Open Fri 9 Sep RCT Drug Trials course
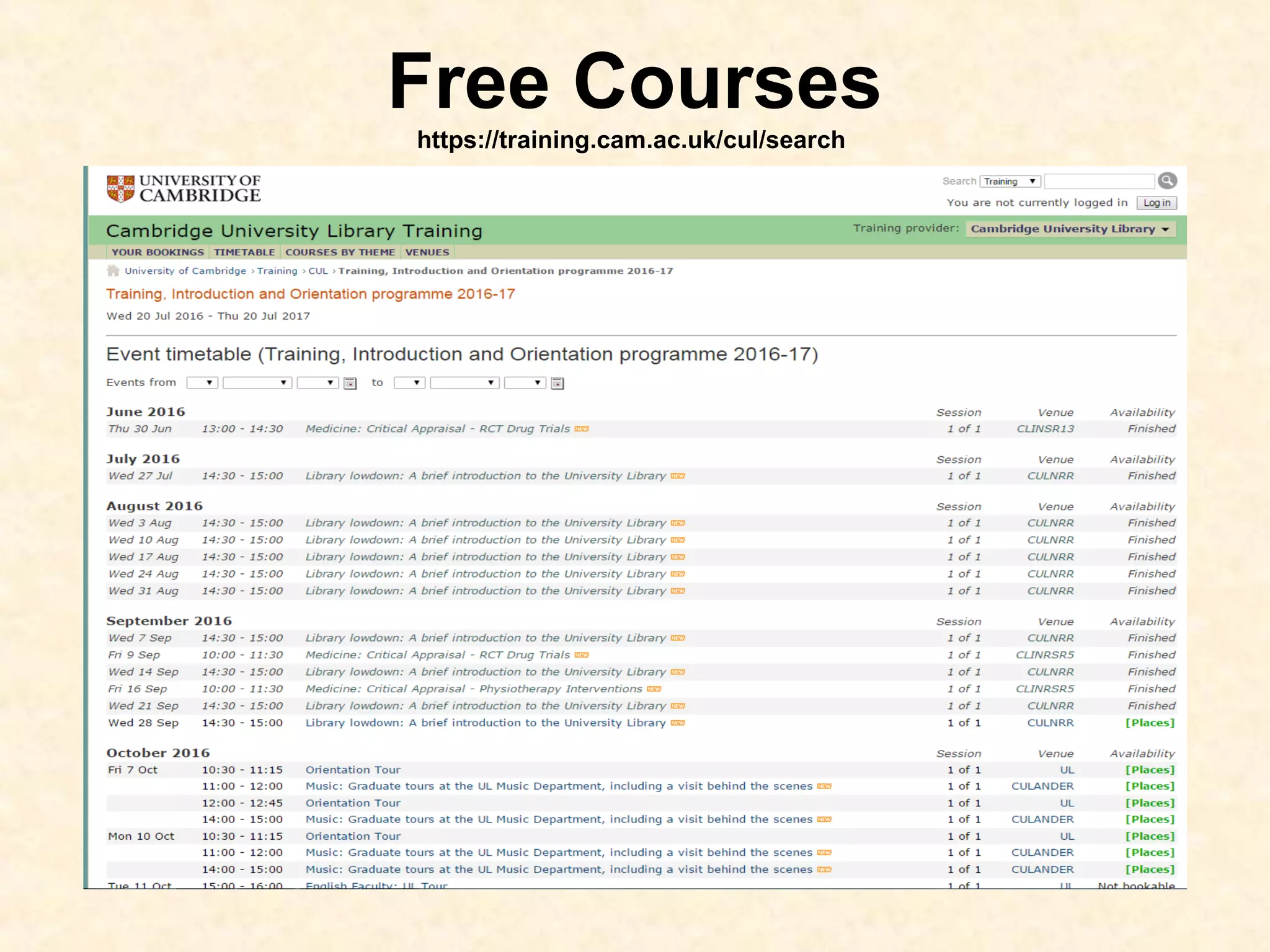The image size is (1270, 952). [437, 655]
